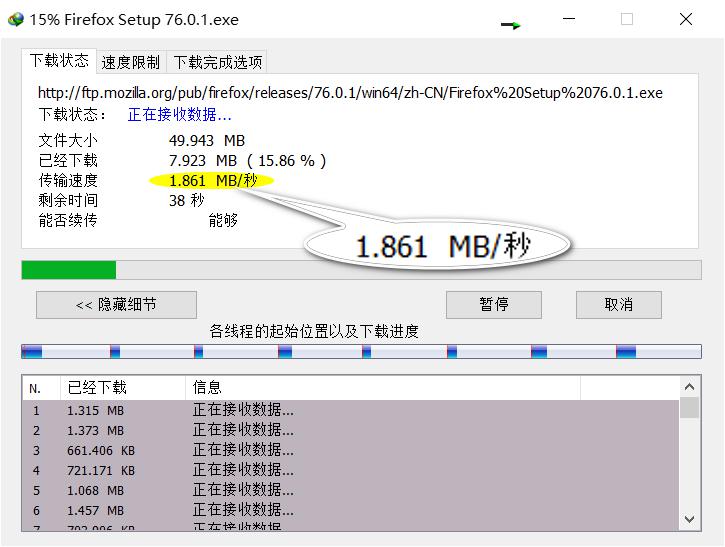Open the 下载完成选项 tab
The width and height of the screenshot is (725, 547).
click(x=218, y=62)
